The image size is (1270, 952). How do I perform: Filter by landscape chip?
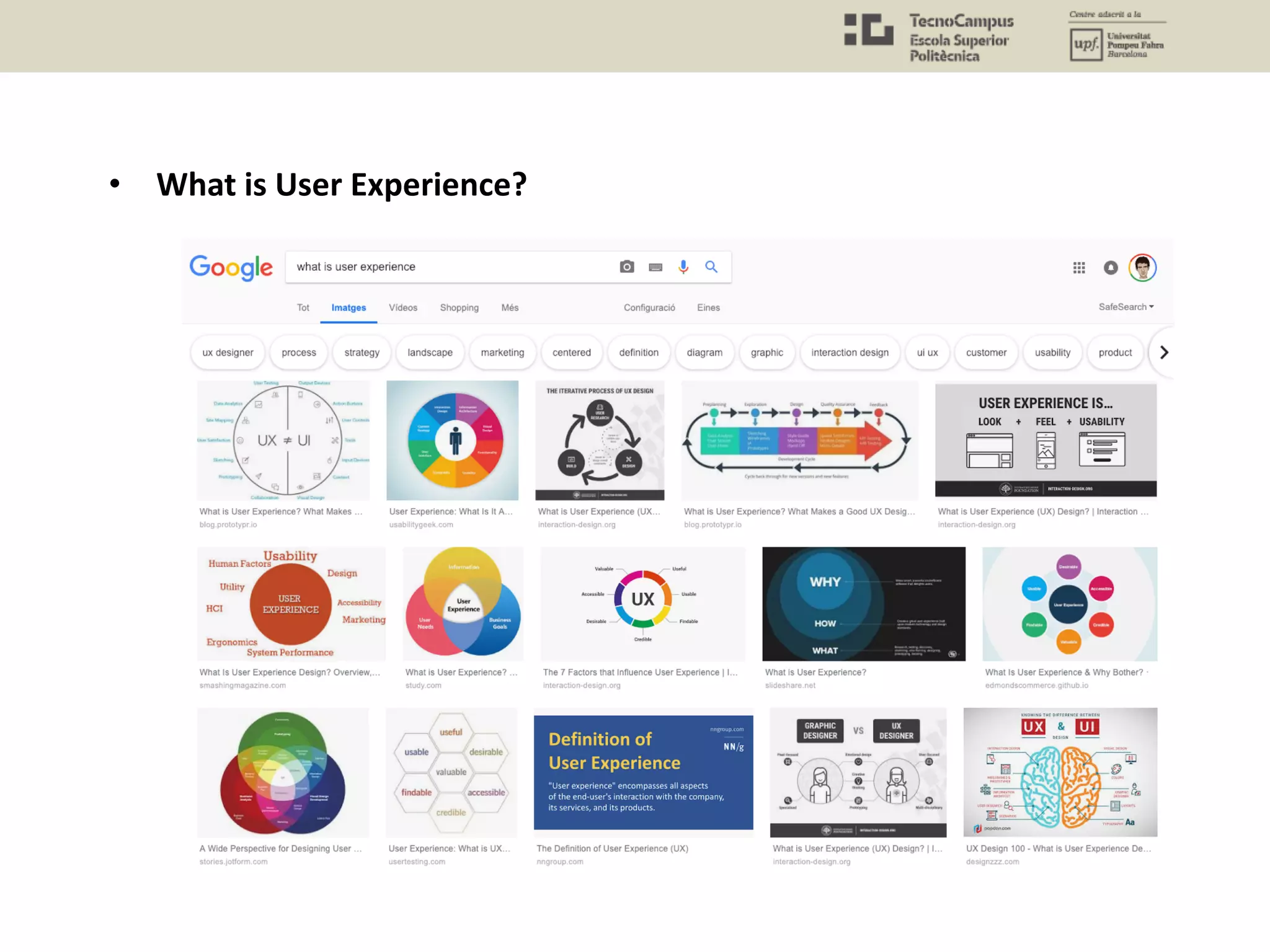pos(430,352)
